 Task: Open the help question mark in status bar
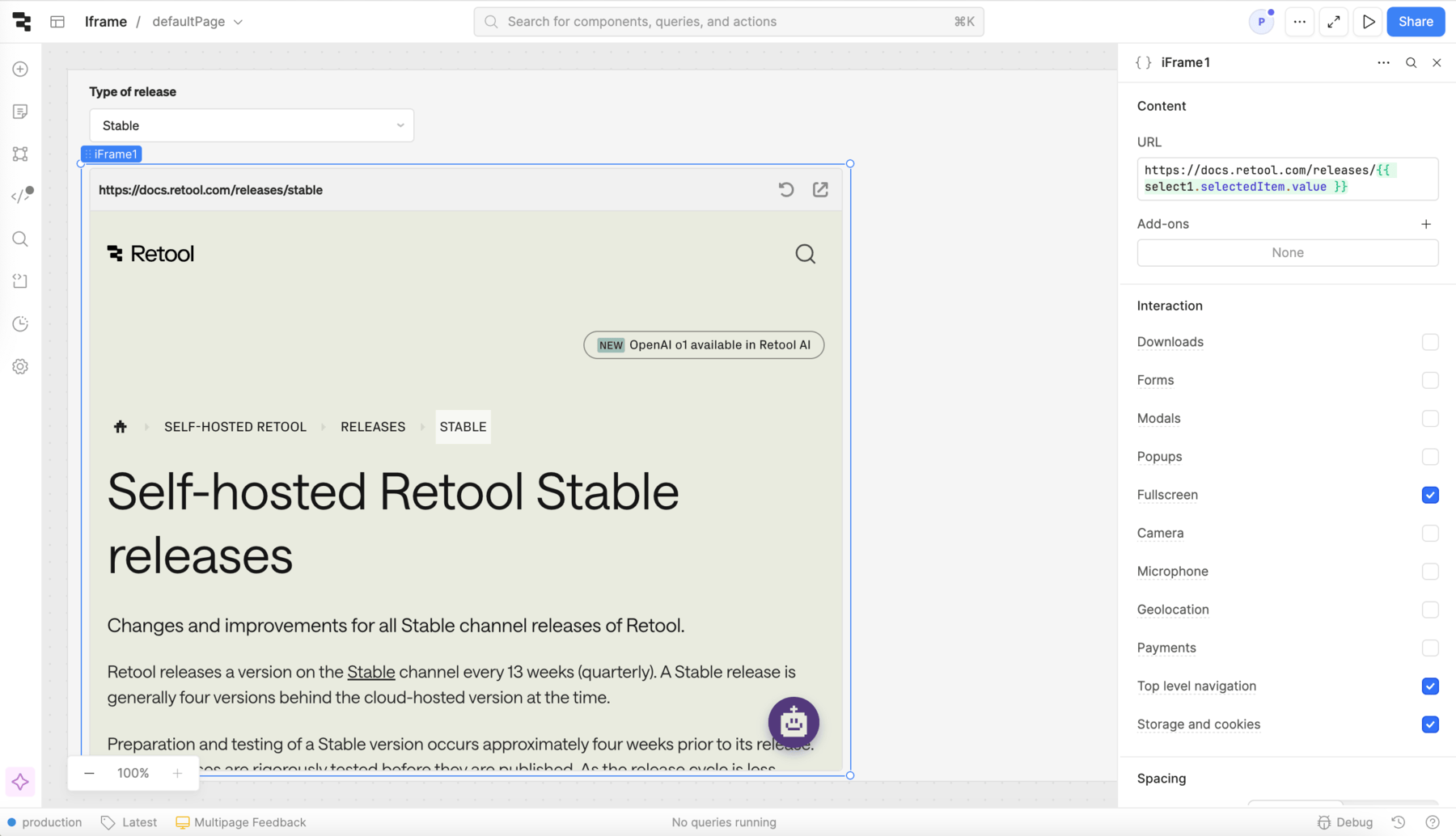click(x=1433, y=822)
